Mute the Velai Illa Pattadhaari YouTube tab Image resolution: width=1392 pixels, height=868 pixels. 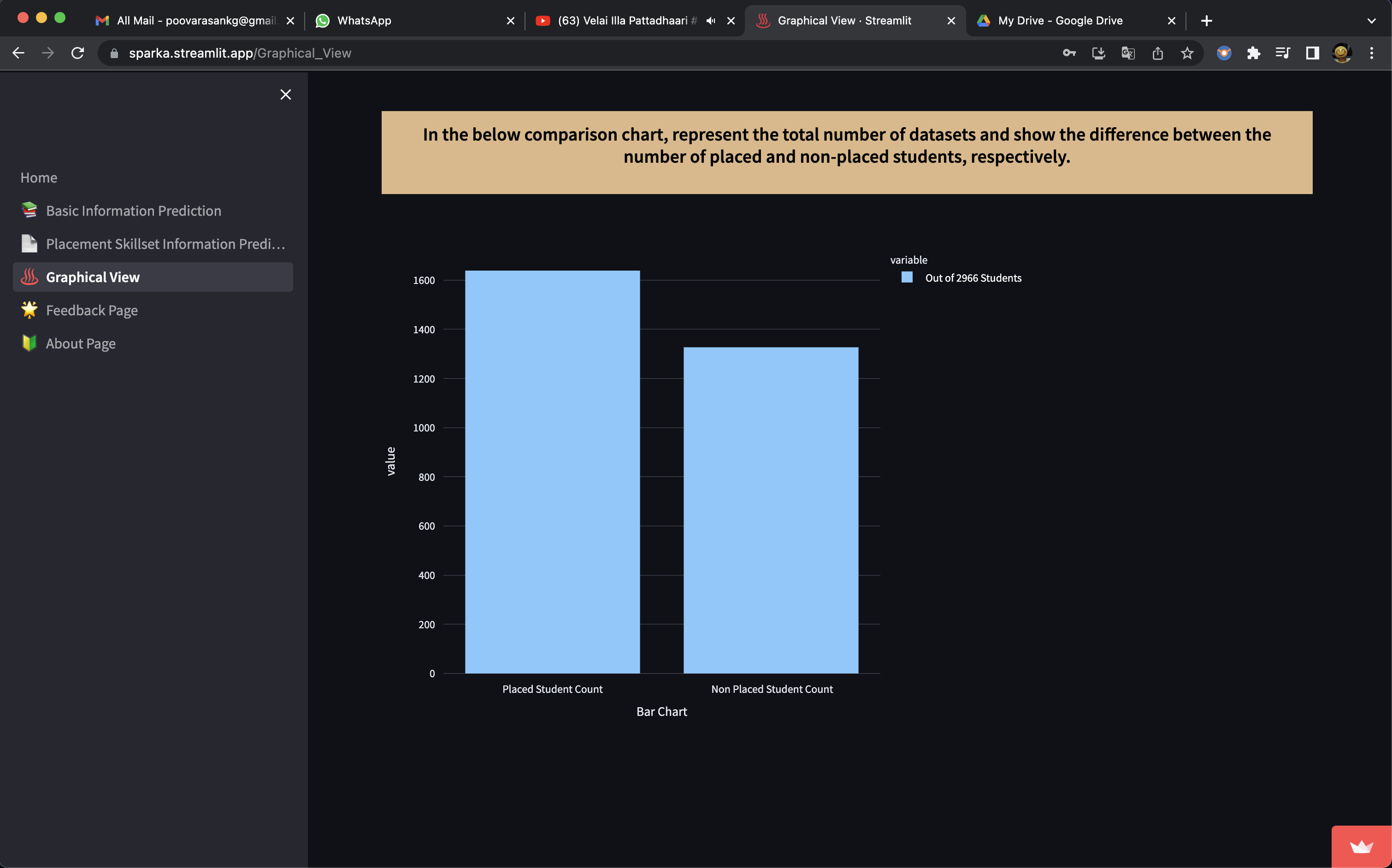point(711,20)
